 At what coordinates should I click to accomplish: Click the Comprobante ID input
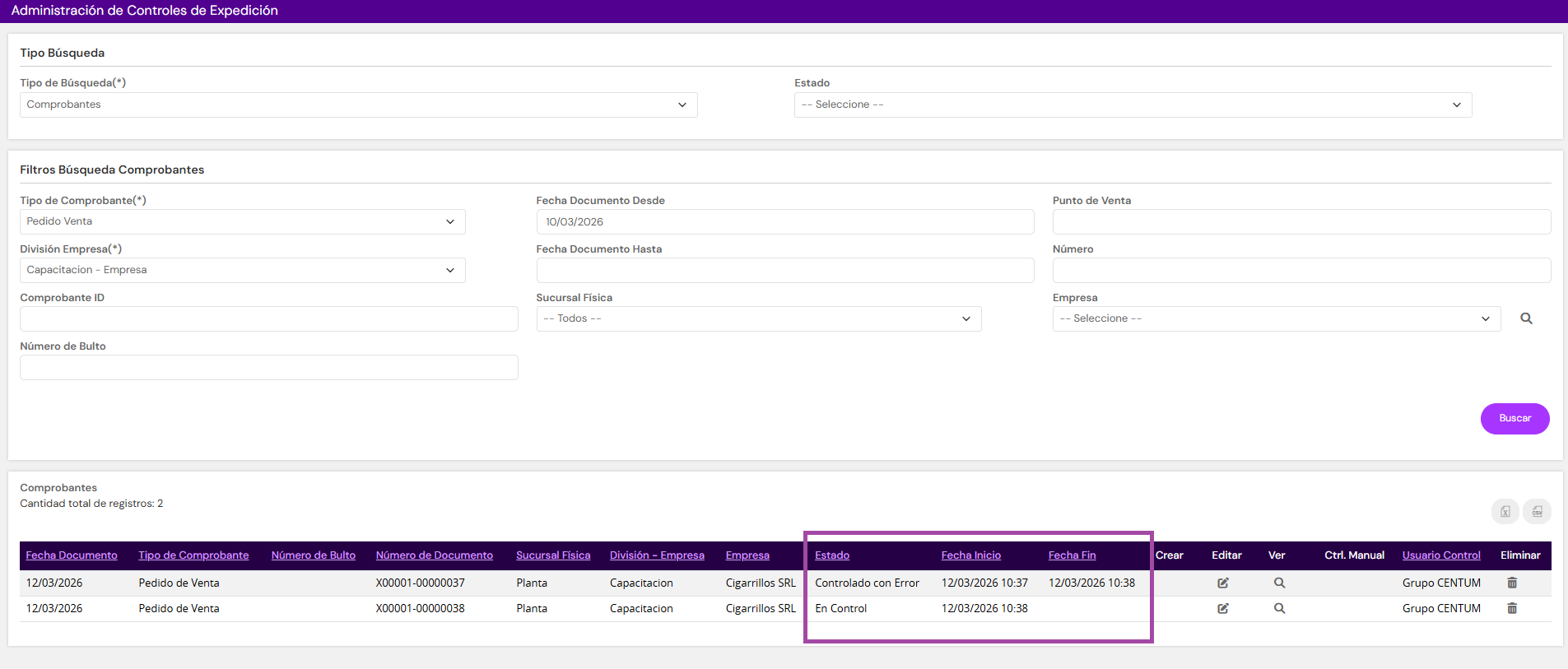(269, 318)
